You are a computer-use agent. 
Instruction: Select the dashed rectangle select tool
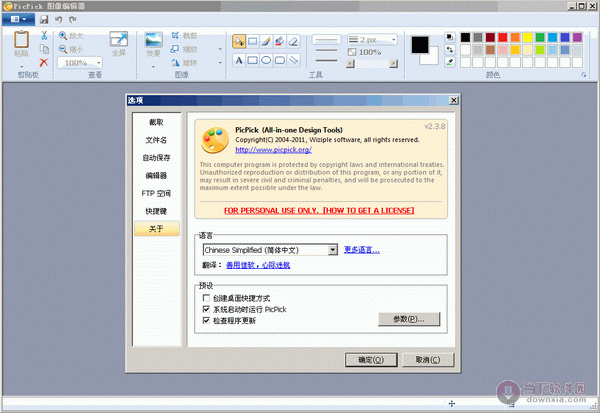pyautogui.click(x=253, y=41)
